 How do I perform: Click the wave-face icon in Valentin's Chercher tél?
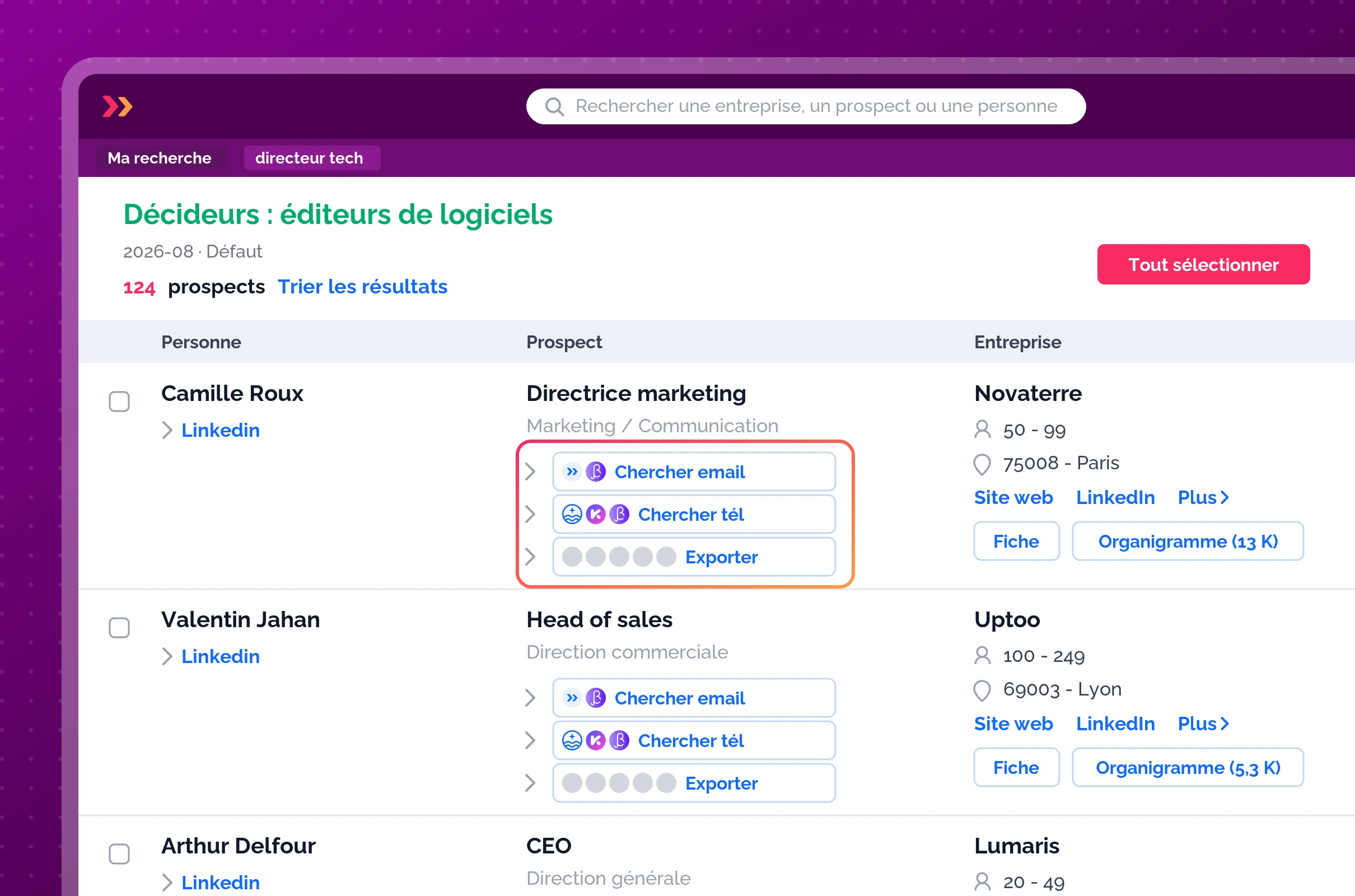pos(572,740)
